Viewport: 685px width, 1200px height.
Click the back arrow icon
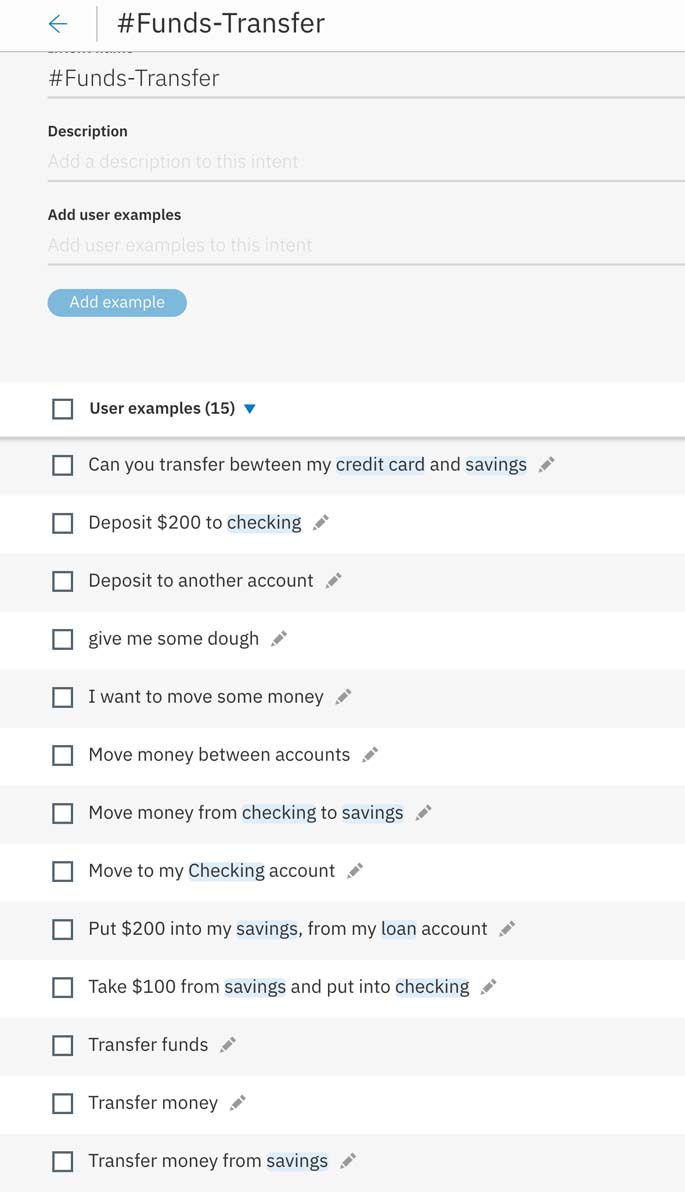tap(58, 24)
